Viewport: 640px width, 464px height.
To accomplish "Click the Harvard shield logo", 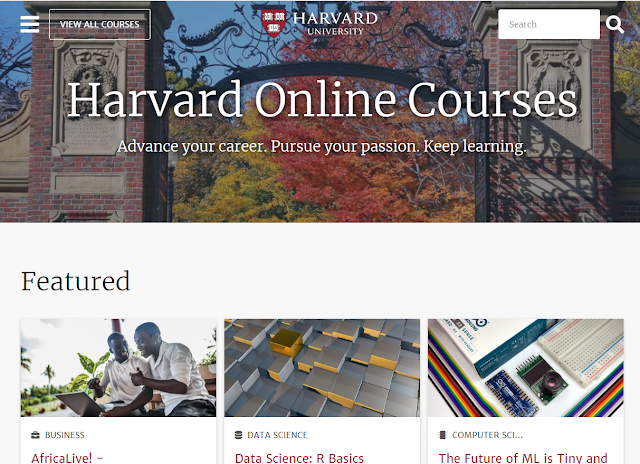I will (273, 23).
